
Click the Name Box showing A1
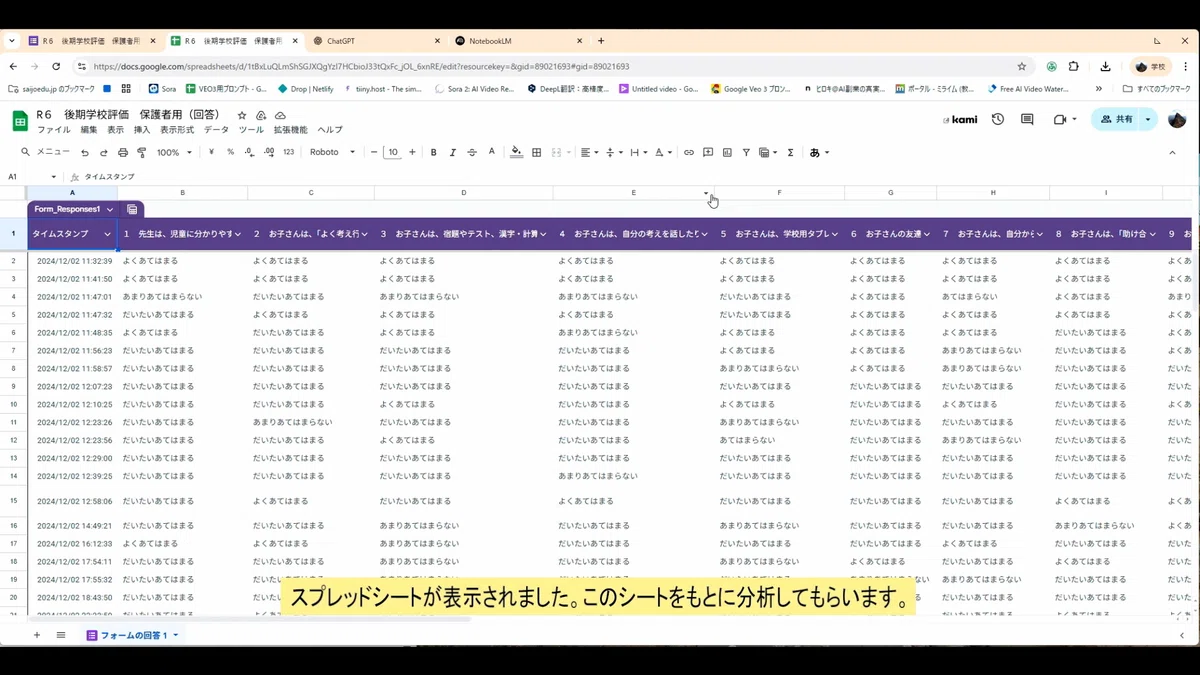(30, 177)
